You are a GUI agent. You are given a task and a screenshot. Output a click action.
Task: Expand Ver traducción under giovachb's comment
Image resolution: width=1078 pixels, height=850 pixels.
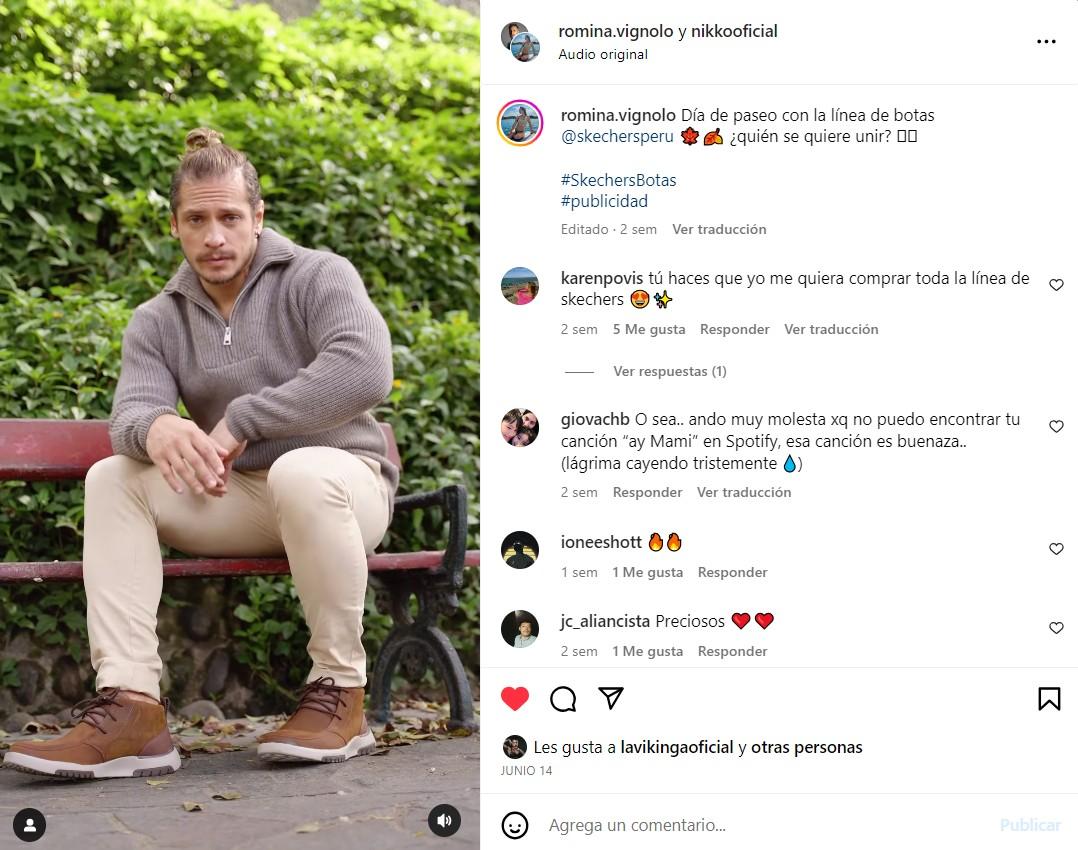pyautogui.click(x=744, y=492)
